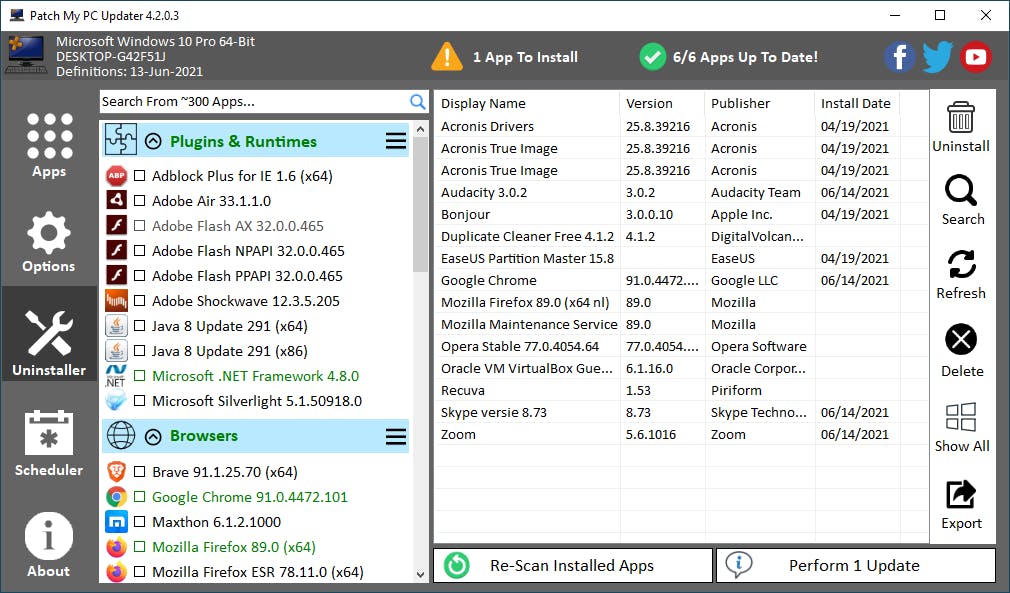
Task: Open Browsers category hamburger menu
Action: click(x=395, y=437)
